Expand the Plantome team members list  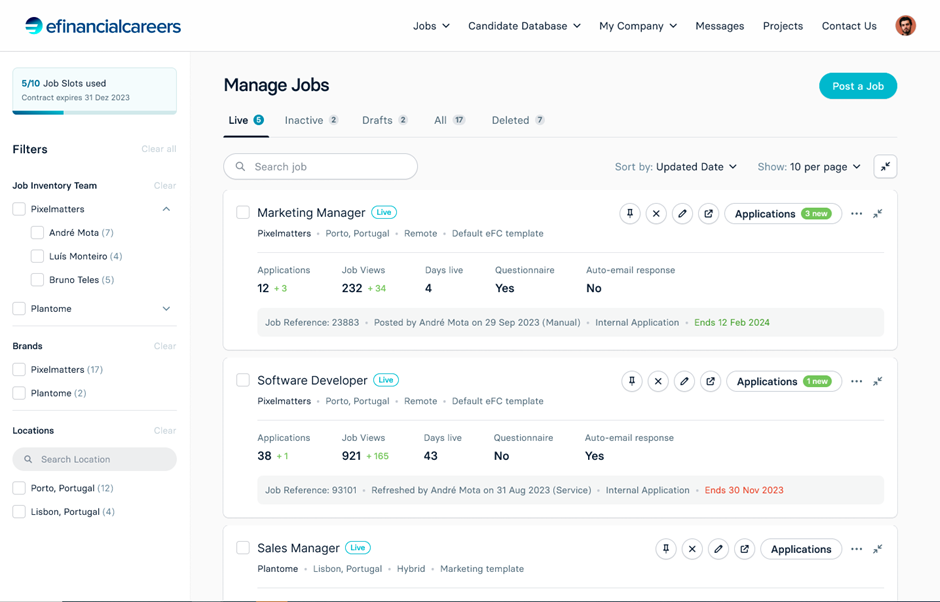tap(167, 308)
